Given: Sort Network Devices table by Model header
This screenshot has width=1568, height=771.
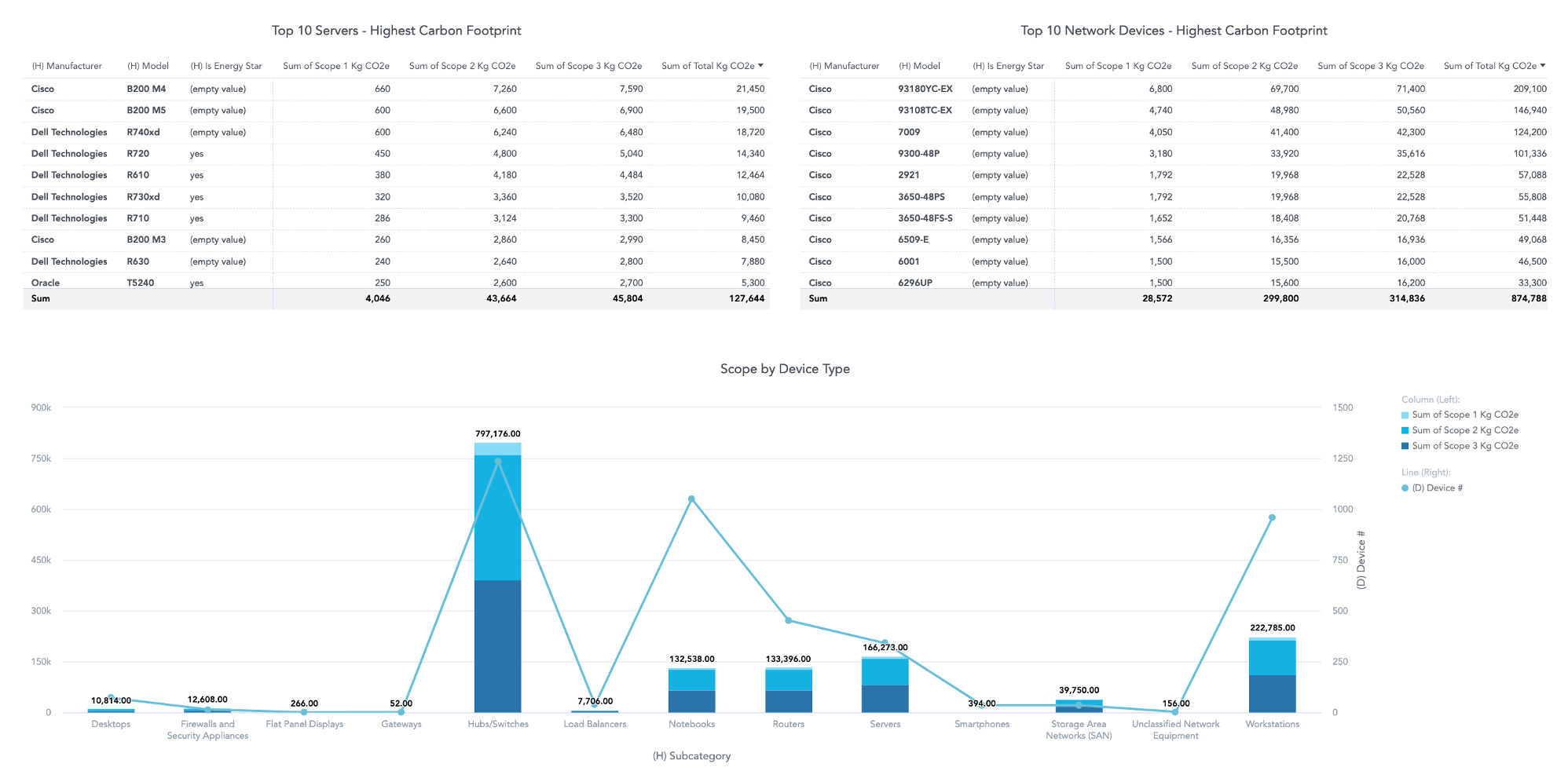Looking at the screenshot, I should pyautogui.click(x=919, y=66).
